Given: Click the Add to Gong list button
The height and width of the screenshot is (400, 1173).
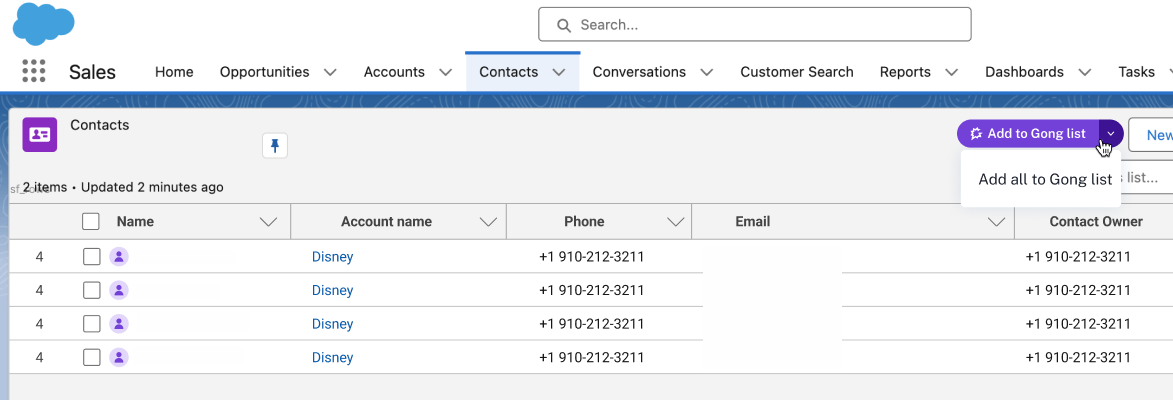Looking at the screenshot, I should [x=1029, y=134].
